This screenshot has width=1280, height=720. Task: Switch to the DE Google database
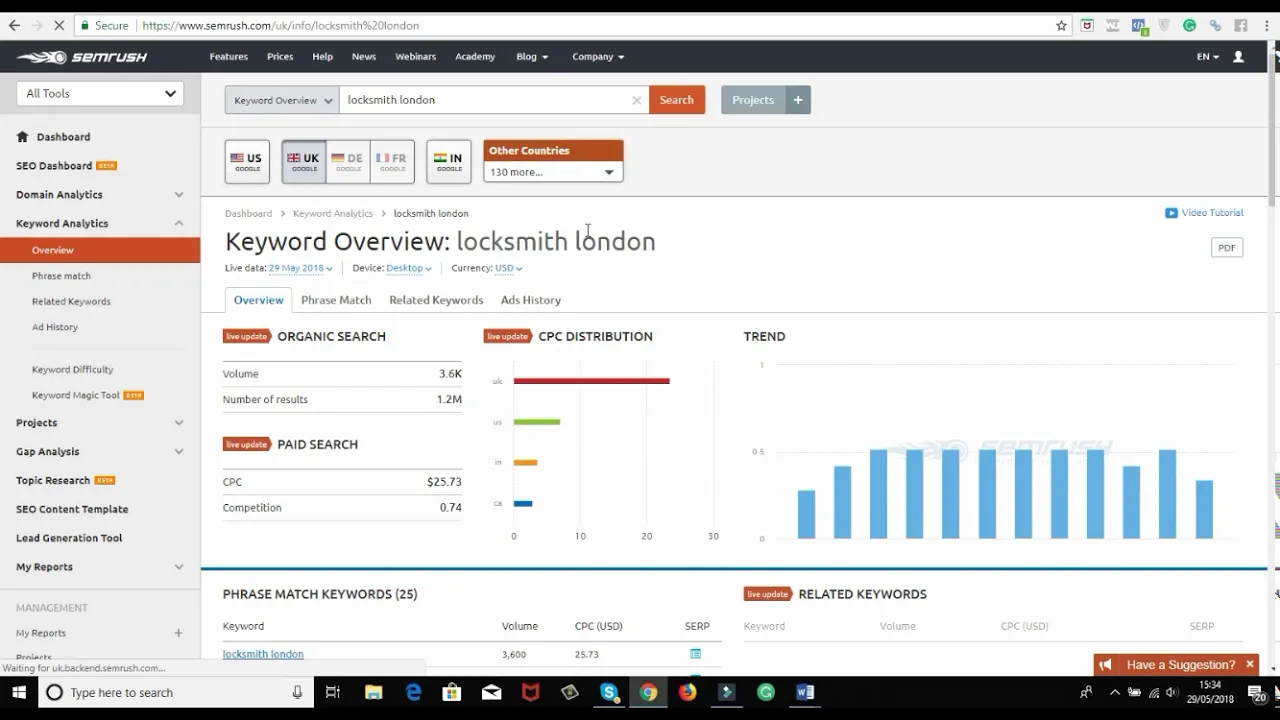348,162
